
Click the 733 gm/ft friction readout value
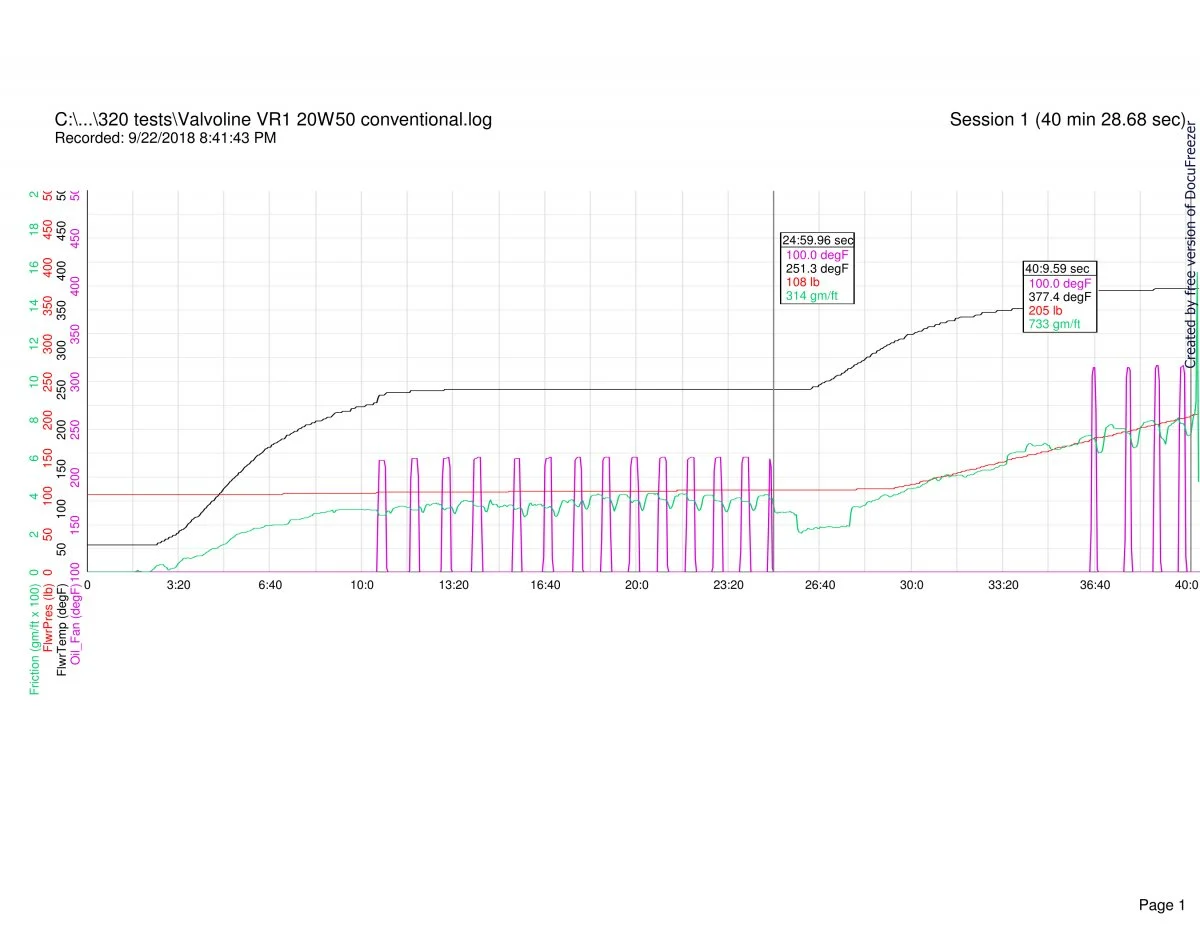1055,324
